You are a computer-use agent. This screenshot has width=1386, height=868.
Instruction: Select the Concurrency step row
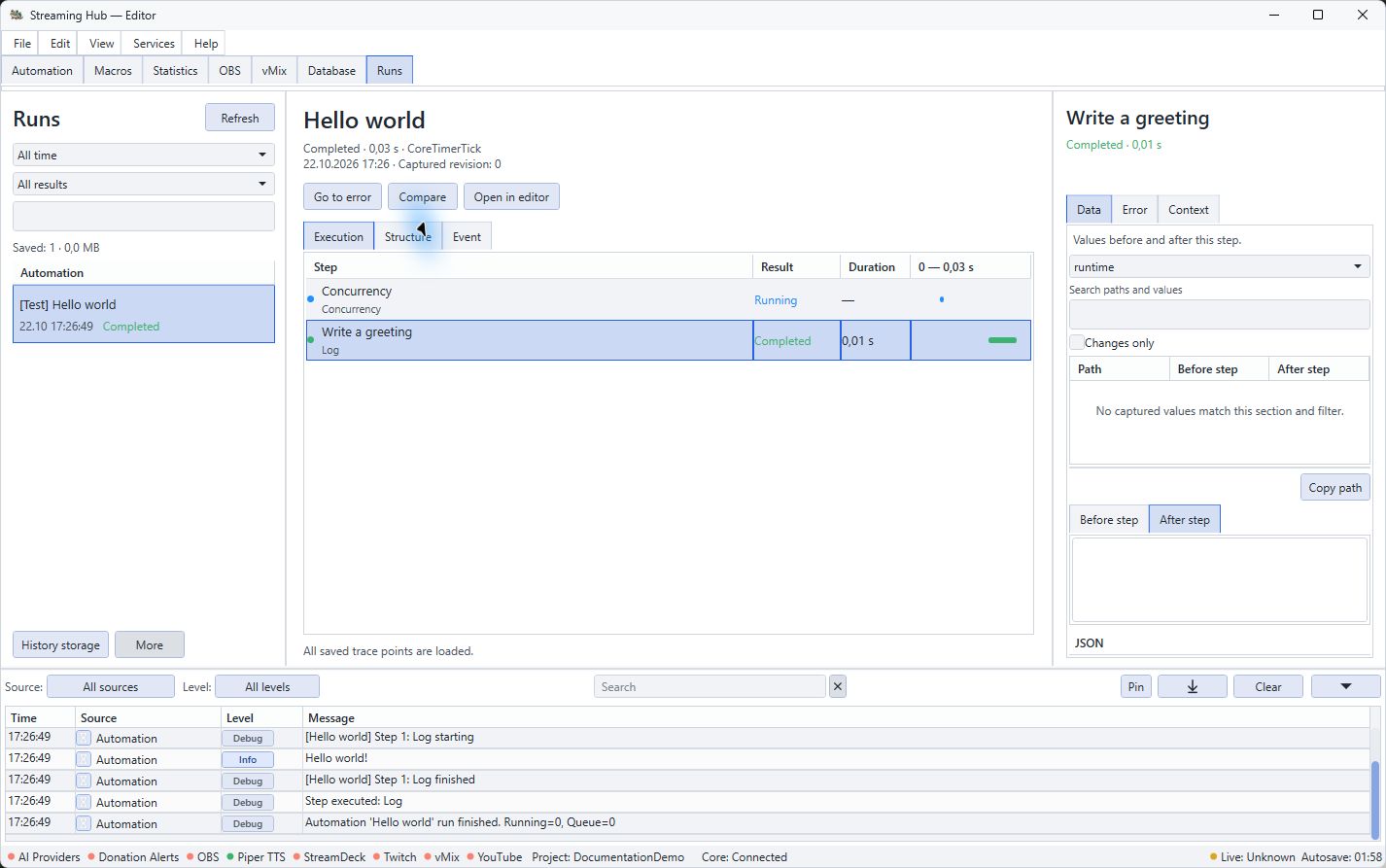[669, 299]
